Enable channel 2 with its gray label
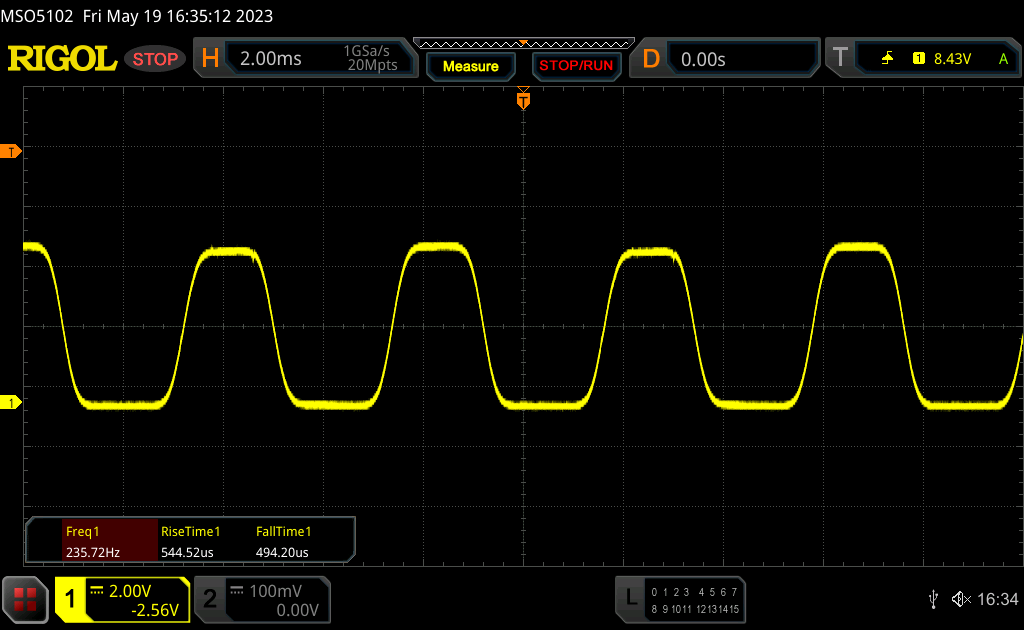This screenshot has height=630, width=1024. click(x=210, y=599)
